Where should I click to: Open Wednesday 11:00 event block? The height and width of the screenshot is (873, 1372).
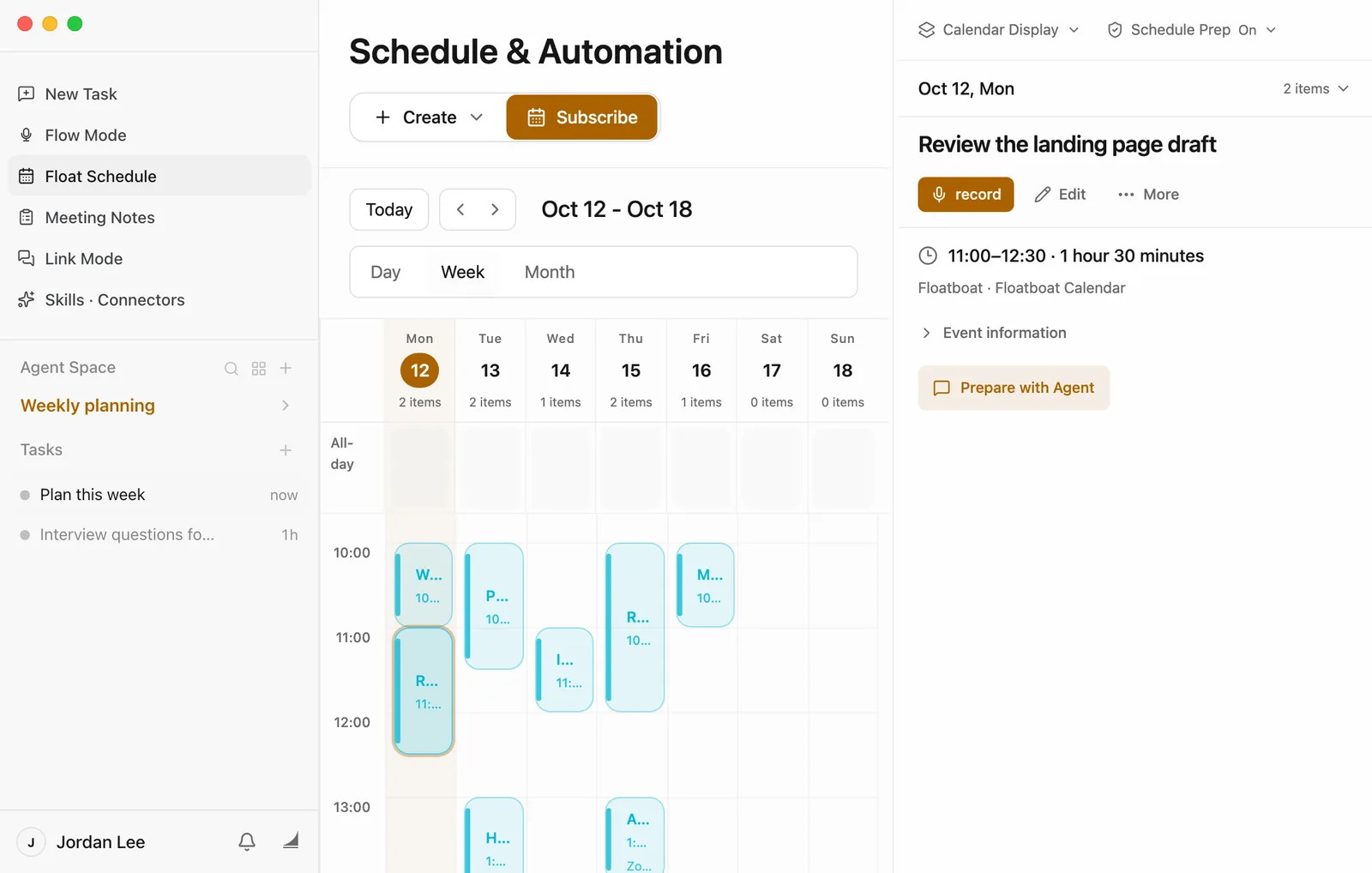pos(564,670)
